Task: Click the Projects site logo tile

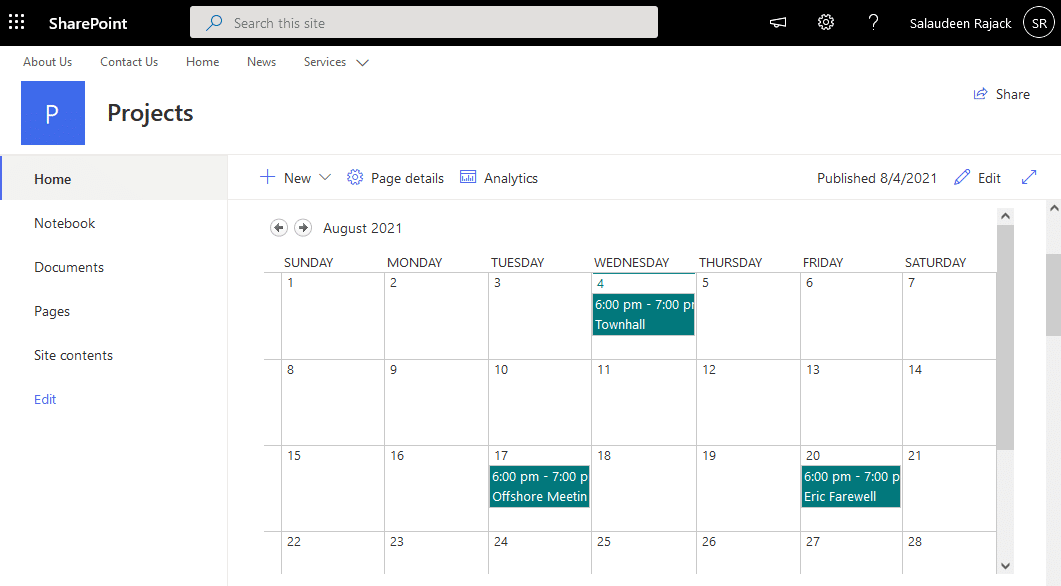Action: pos(53,113)
